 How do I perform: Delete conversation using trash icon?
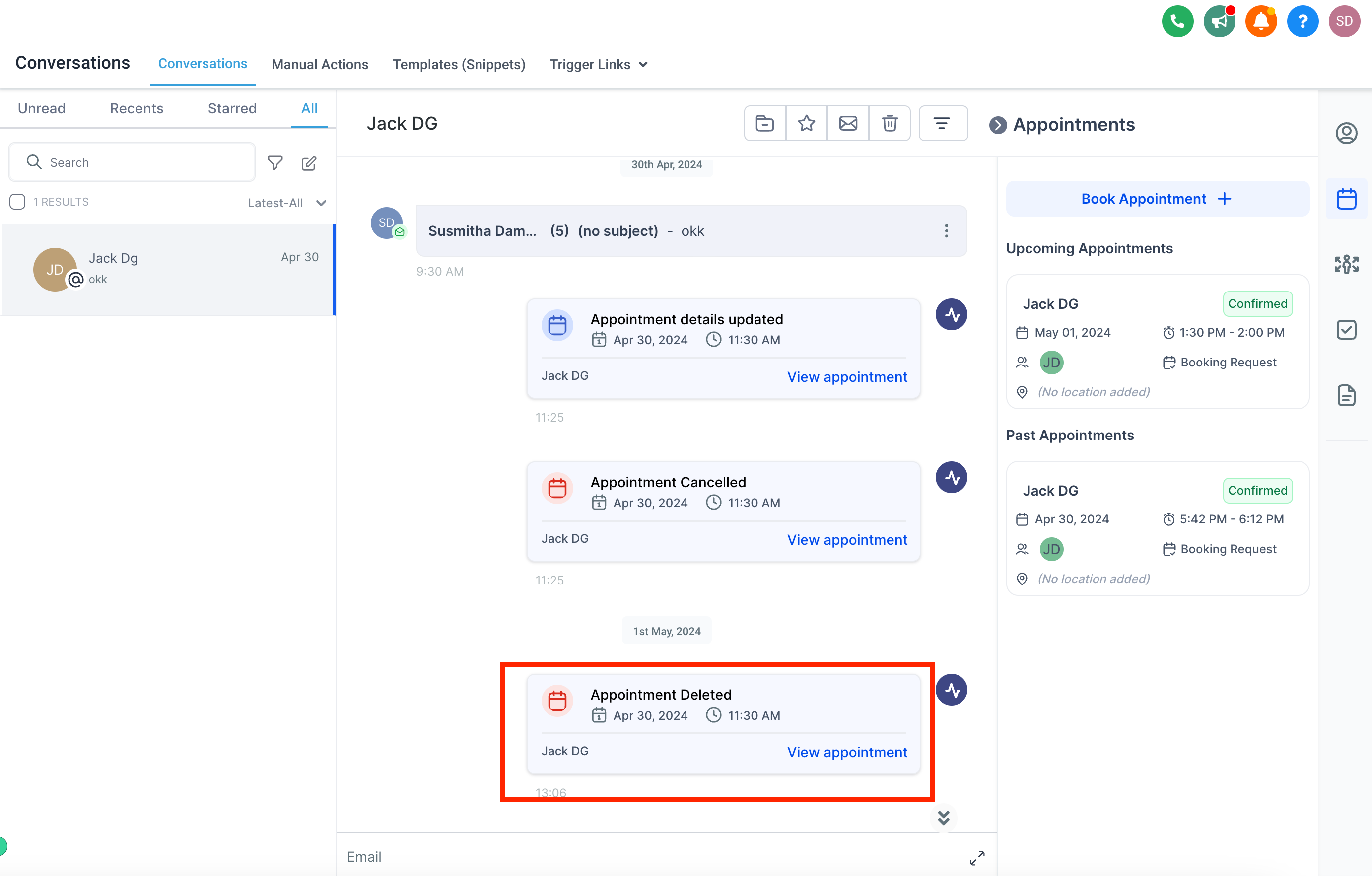point(890,123)
